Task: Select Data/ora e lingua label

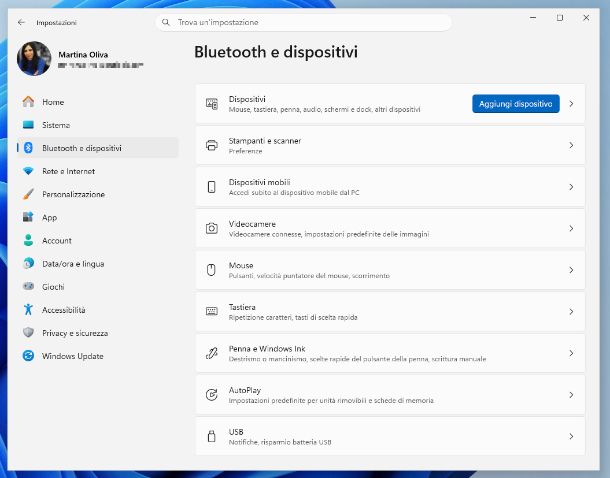Action: pyautogui.click(x=73, y=264)
